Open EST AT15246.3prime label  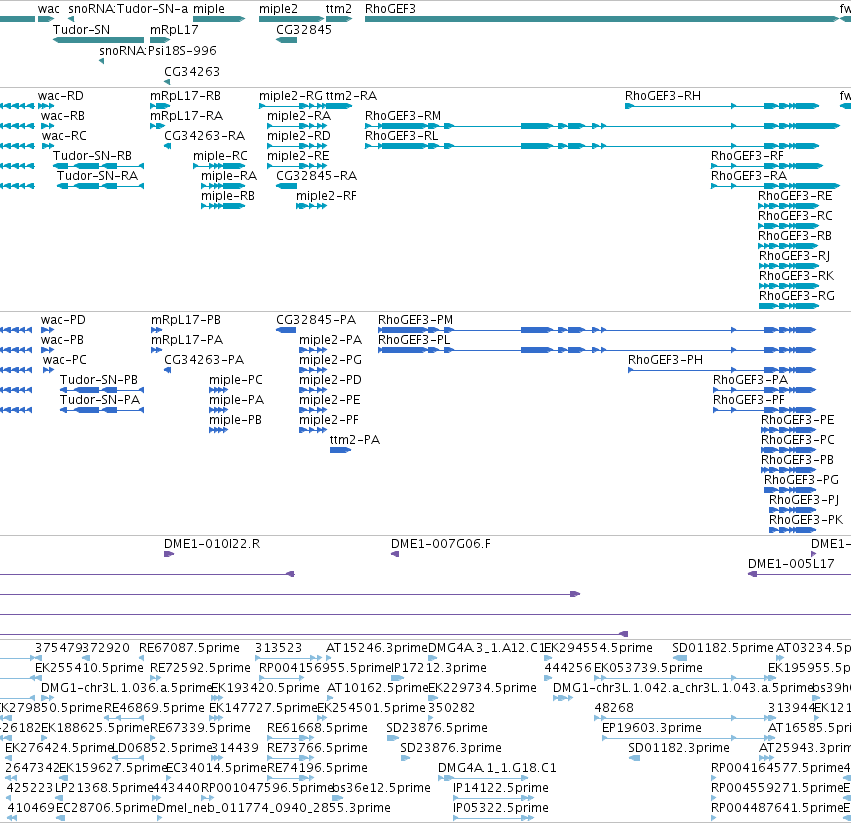point(377,648)
